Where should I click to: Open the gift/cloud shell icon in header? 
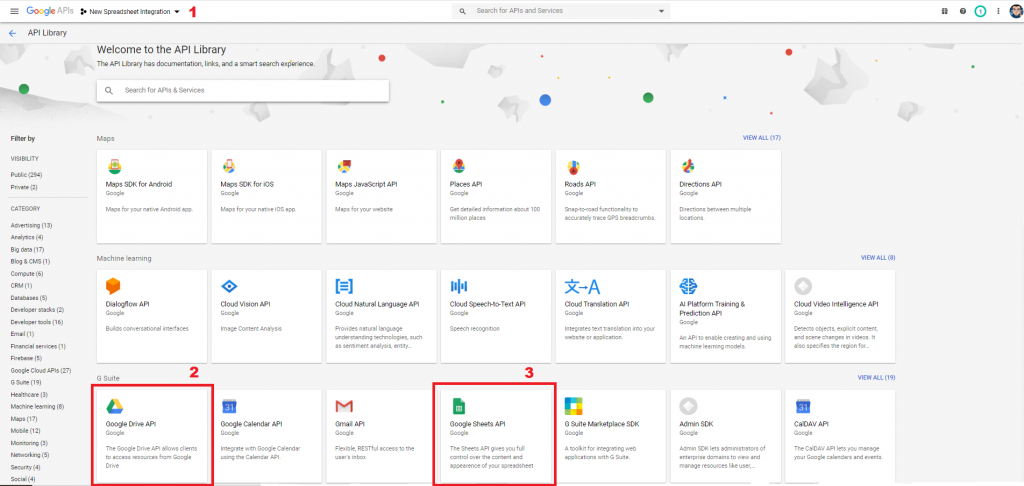tap(944, 11)
